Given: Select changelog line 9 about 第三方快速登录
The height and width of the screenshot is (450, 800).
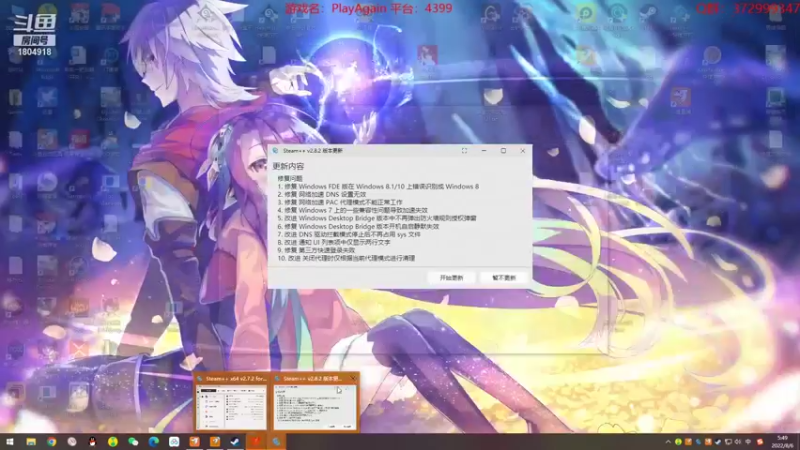Looking at the screenshot, I should (x=316, y=251).
